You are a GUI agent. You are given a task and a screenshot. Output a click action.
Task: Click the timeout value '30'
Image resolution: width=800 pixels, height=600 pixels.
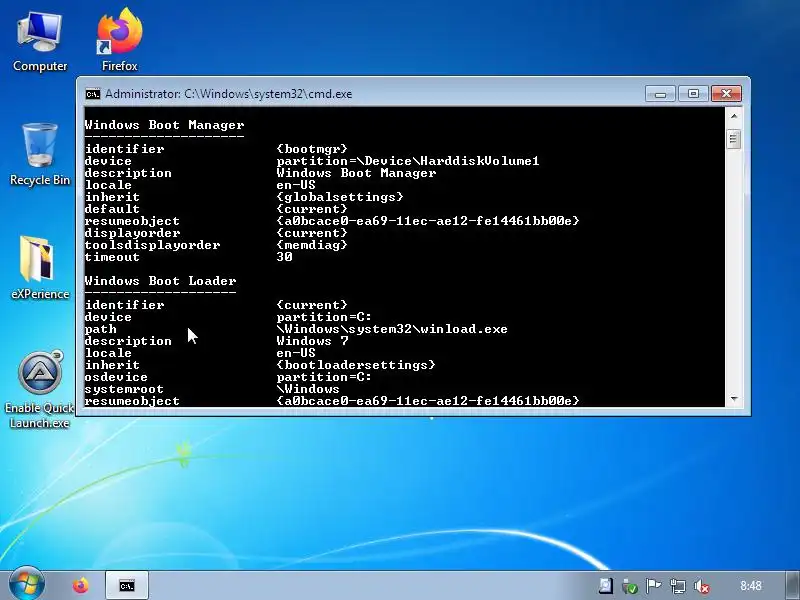click(x=284, y=257)
